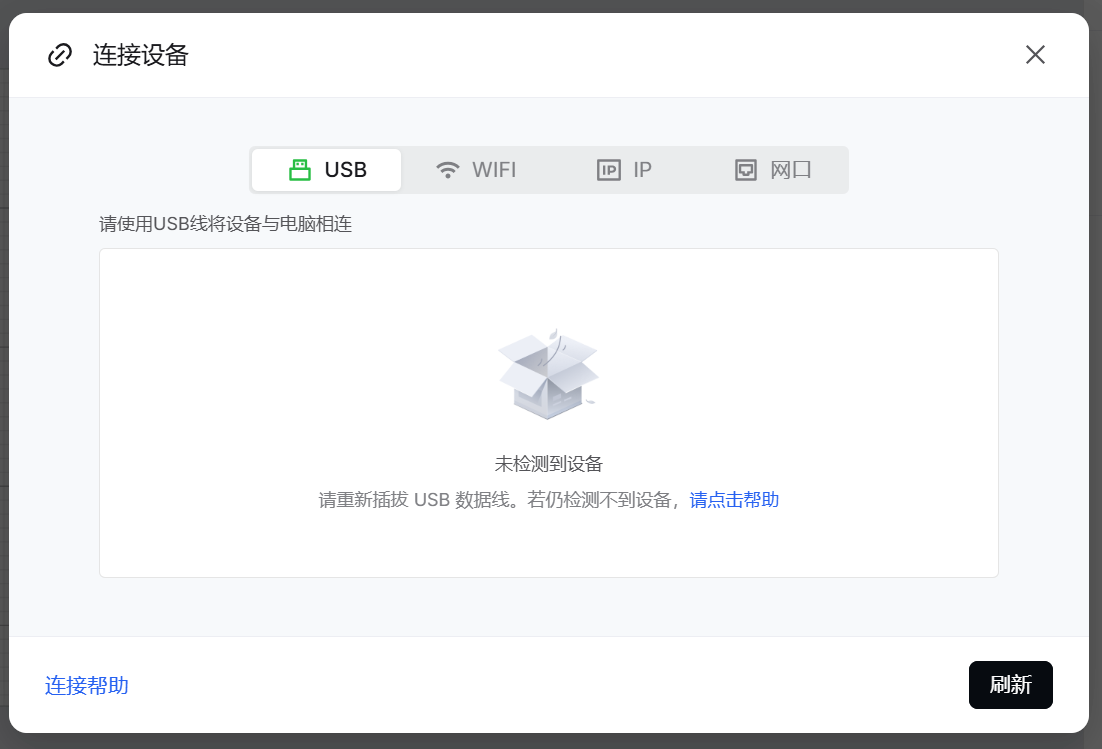Click the IP box icon
Image resolution: width=1102 pixels, height=749 pixels.
(x=609, y=170)
